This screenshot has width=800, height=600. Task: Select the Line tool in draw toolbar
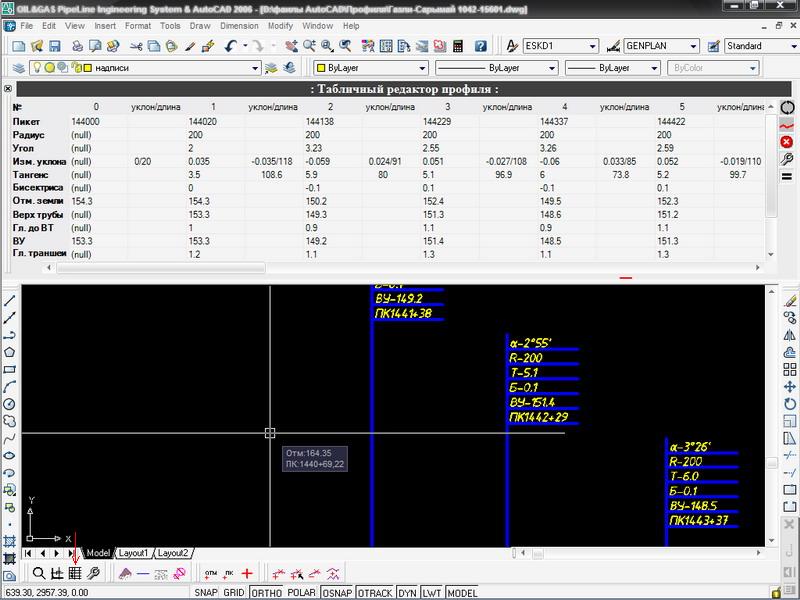(9, 298)
